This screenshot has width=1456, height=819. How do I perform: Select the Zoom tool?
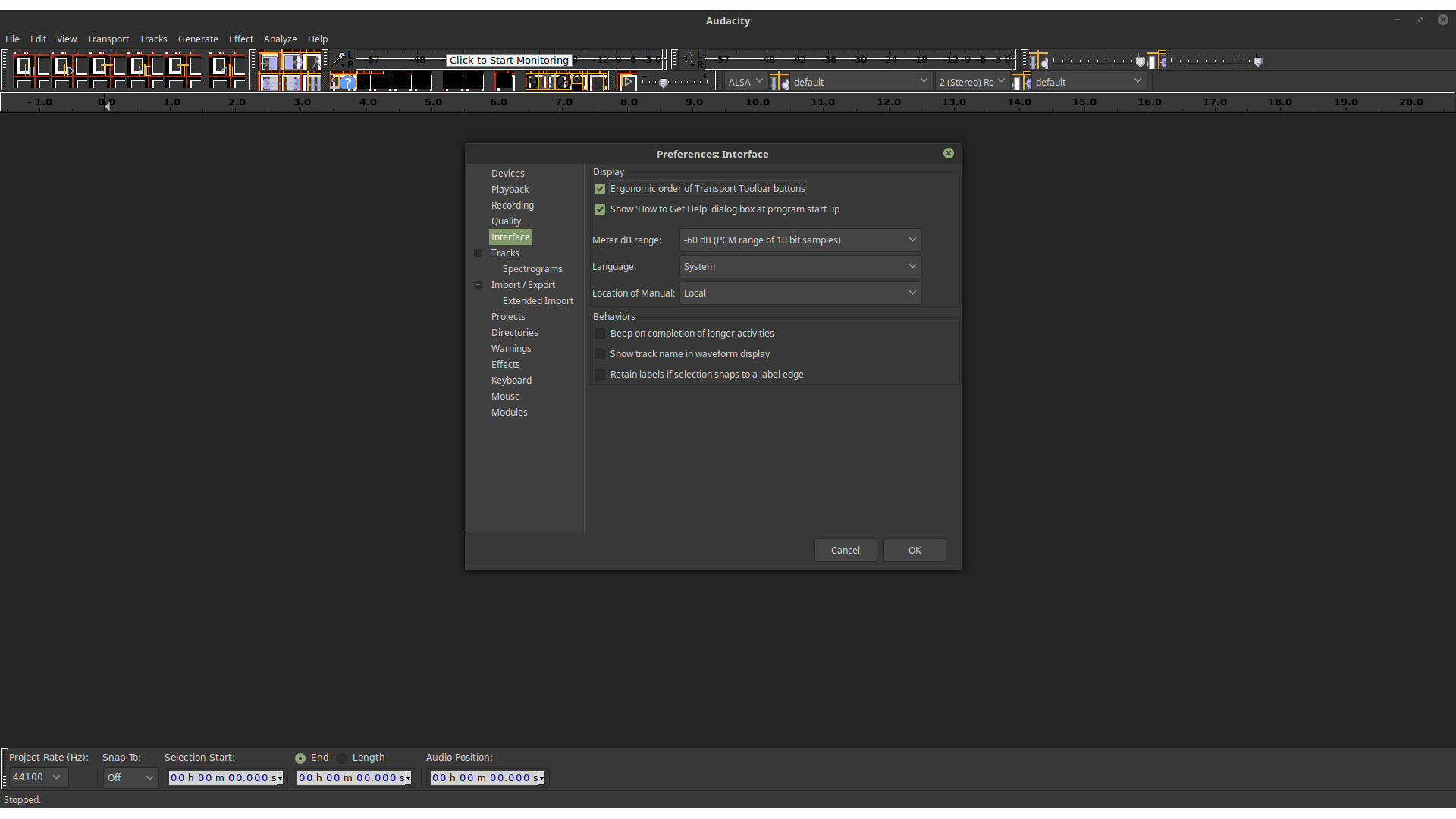click(x=269, y=82)
